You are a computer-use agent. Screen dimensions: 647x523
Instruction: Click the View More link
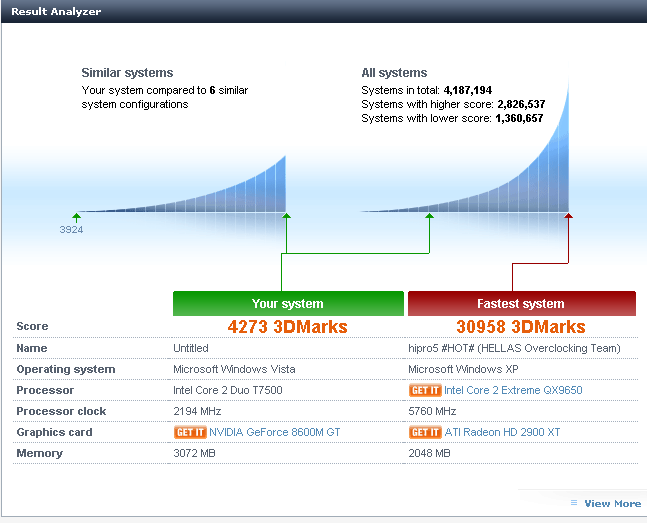[x=613, y=504]
